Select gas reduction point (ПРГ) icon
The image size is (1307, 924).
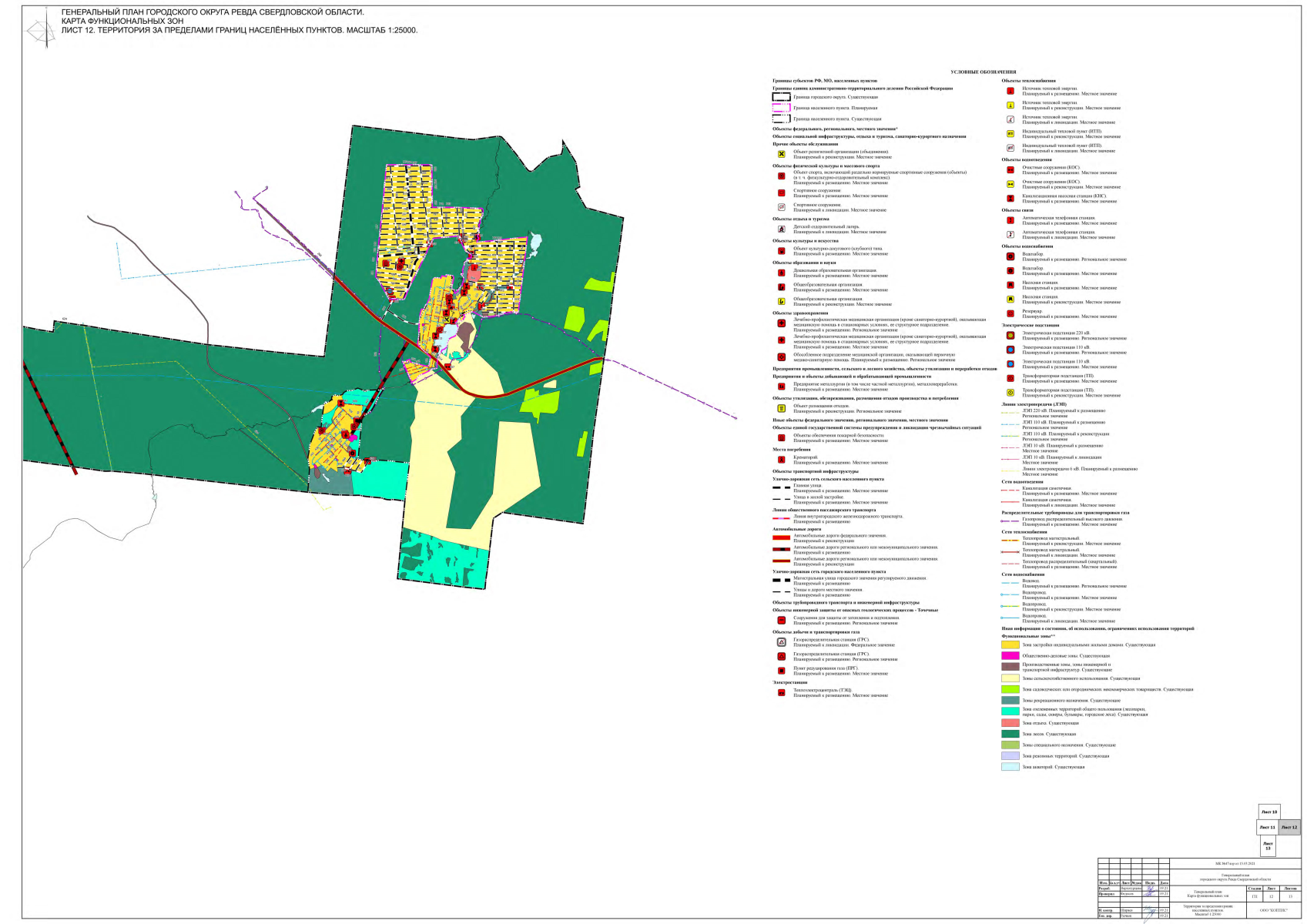tap(781, 671)
